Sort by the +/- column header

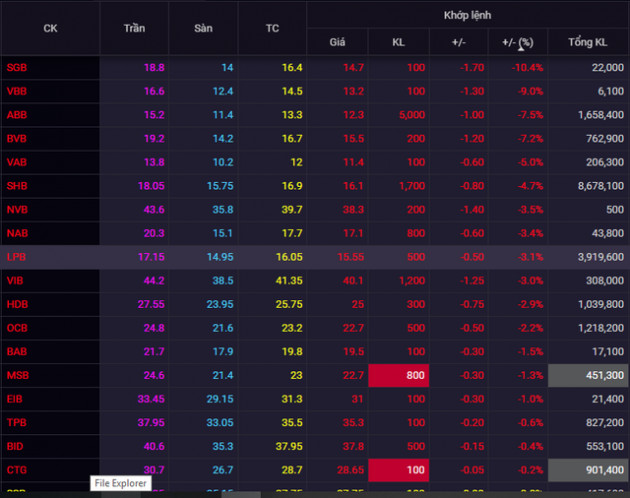459,42
